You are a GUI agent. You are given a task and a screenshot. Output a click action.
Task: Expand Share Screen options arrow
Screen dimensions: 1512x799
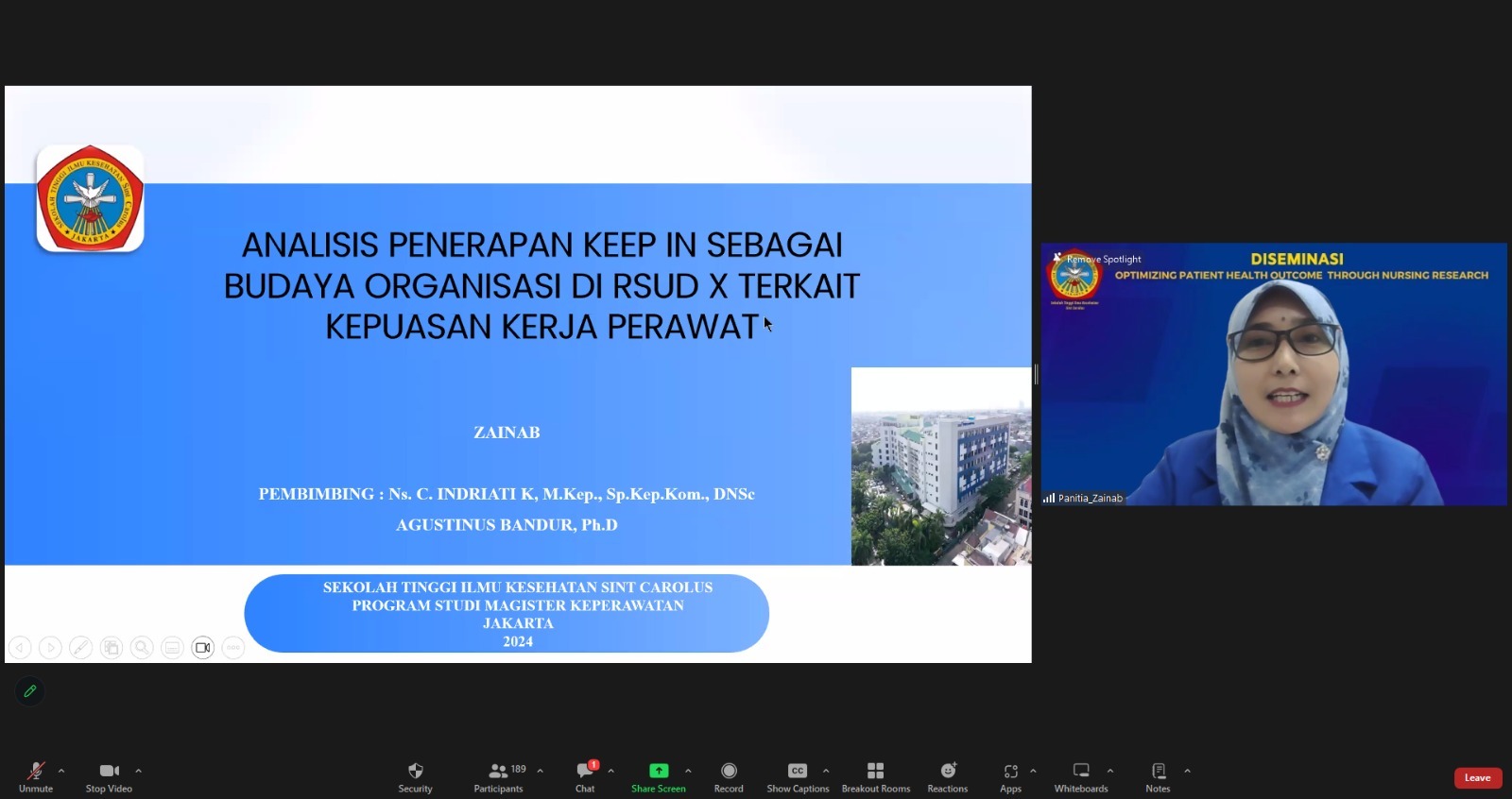pos(688,771)
